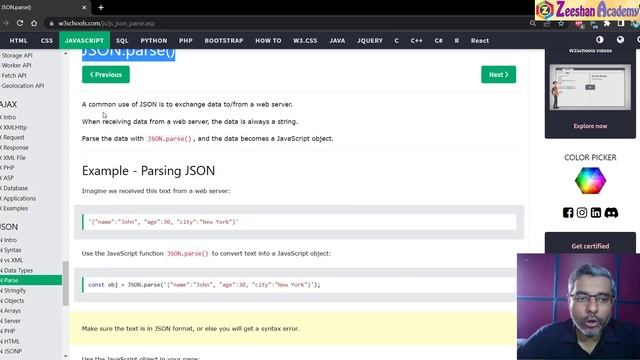The image size is (640, 360).
Task: Open W3Schools Discord icon
Action: coord(611,213)
